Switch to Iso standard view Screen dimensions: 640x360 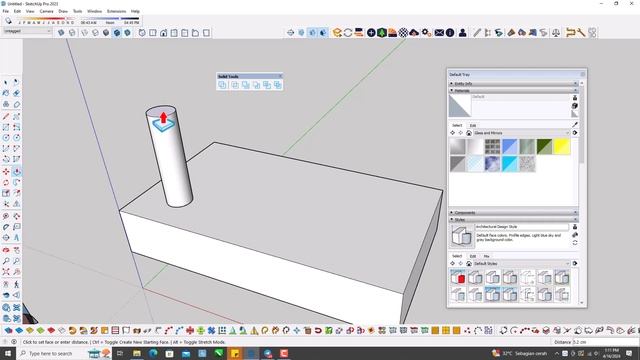142,33
